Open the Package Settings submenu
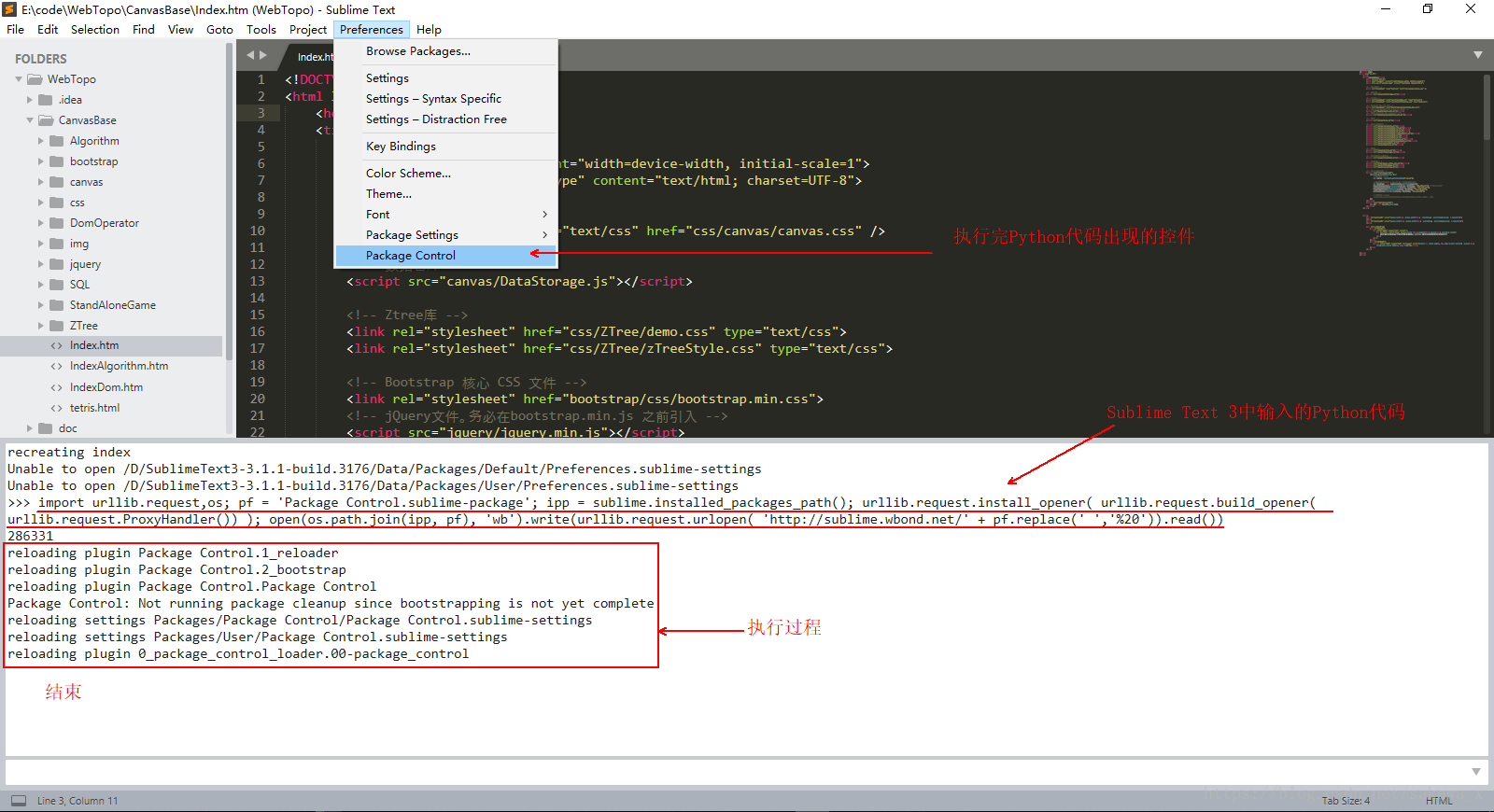The width and height of the screenshot is (1494, 812). click(x=446, y=235)
